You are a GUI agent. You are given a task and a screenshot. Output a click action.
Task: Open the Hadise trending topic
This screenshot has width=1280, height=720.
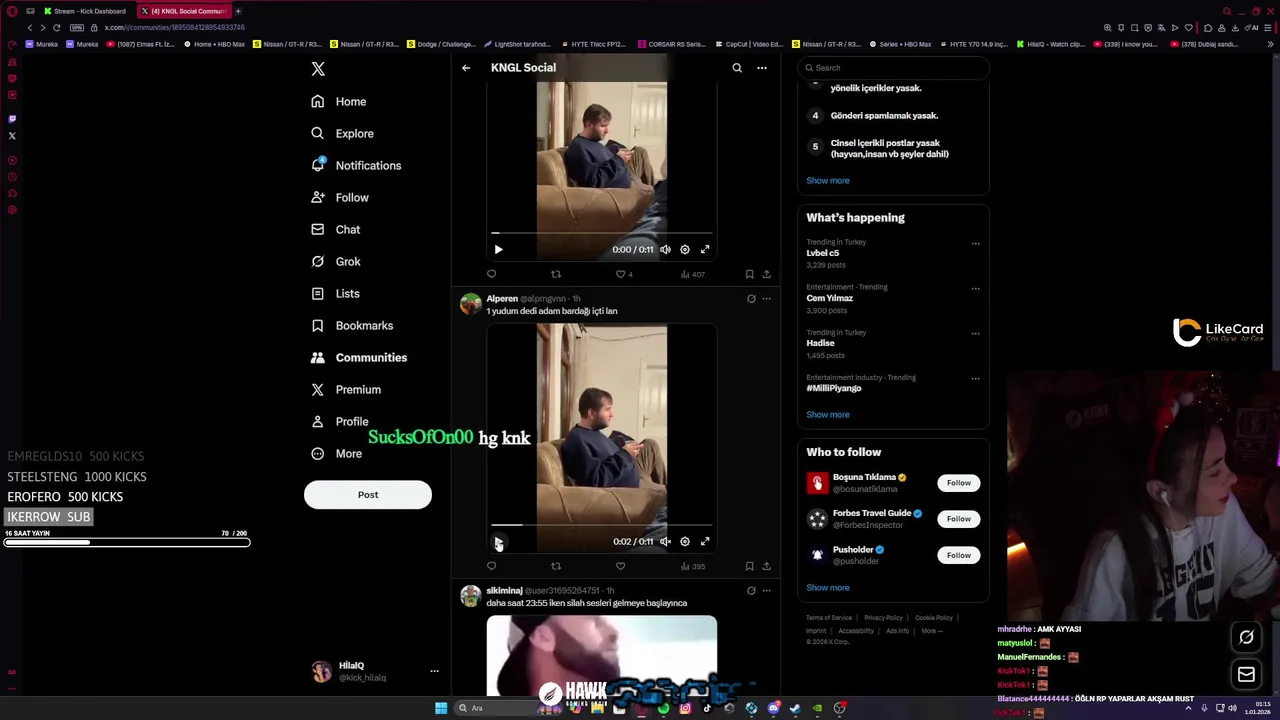coord(821,343)
